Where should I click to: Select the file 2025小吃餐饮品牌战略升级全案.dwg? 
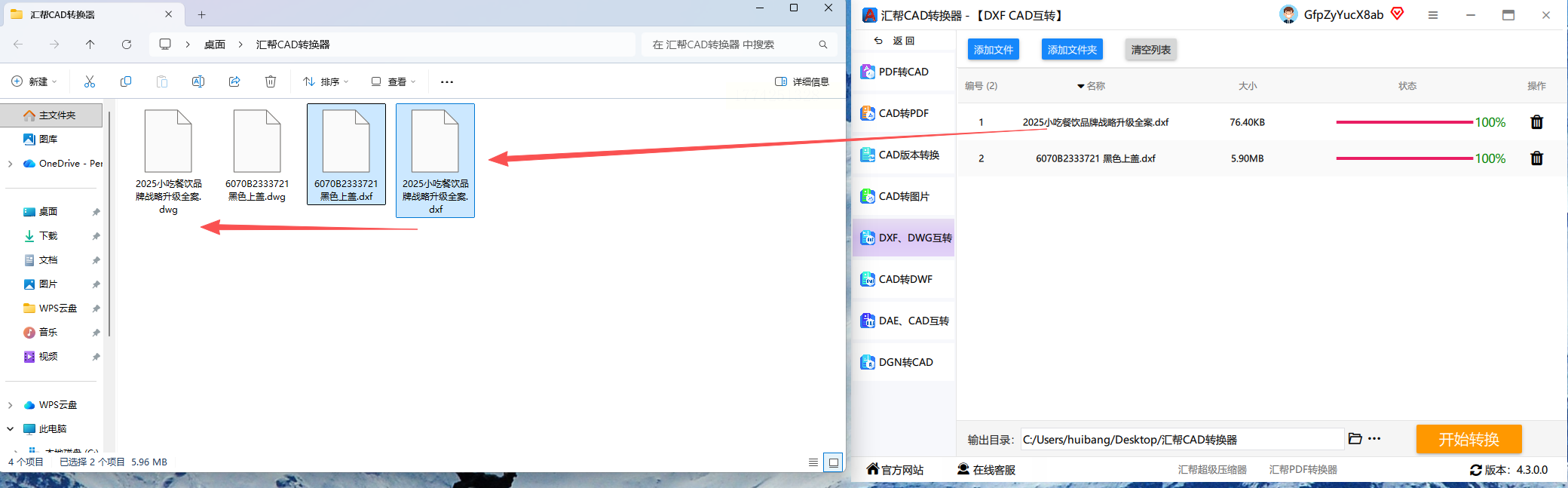click(168, 161)
